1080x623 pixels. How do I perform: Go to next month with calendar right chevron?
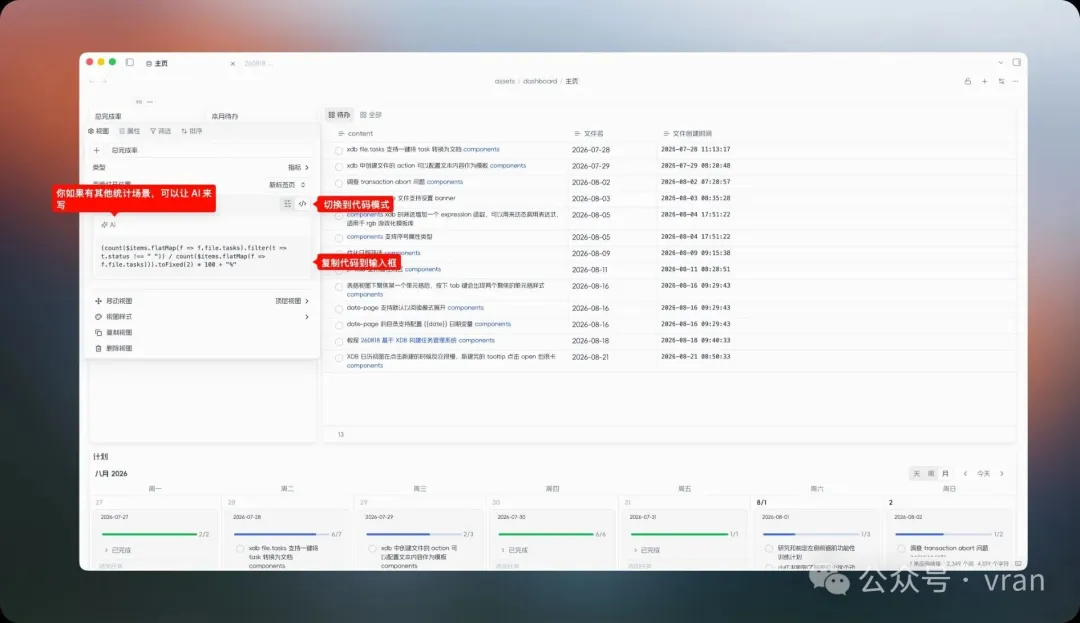1001,474
